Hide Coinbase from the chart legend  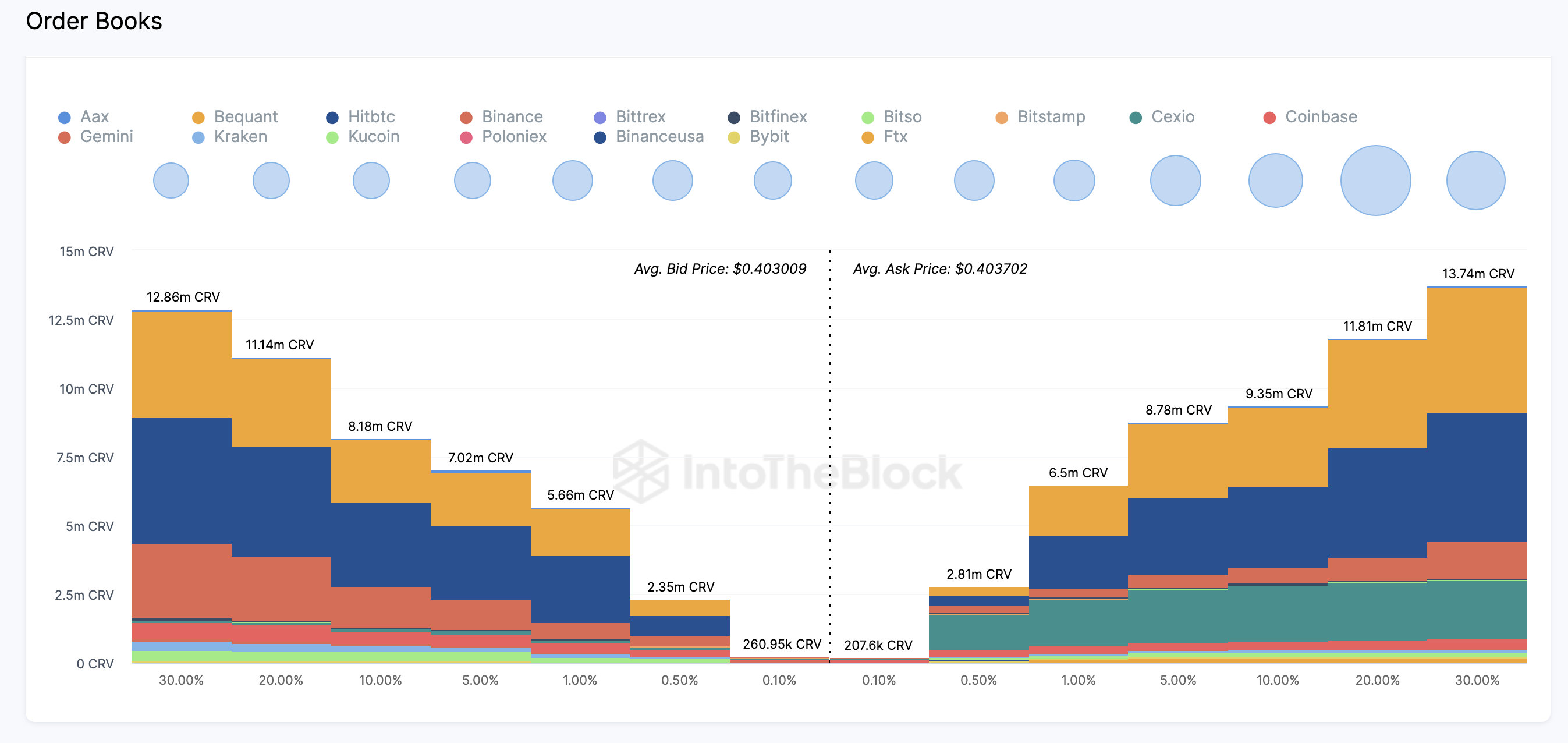point(1320,117)
